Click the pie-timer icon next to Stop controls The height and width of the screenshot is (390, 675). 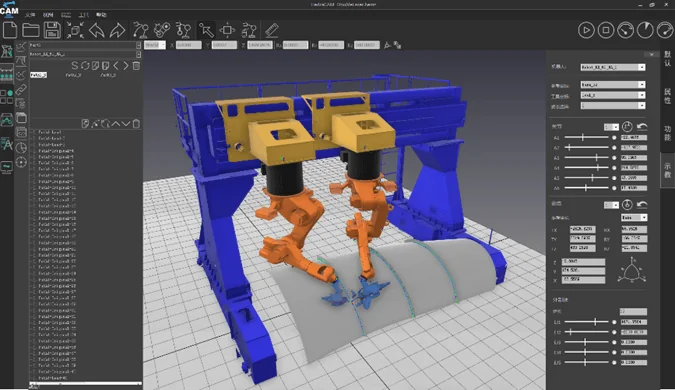point(645,30)
